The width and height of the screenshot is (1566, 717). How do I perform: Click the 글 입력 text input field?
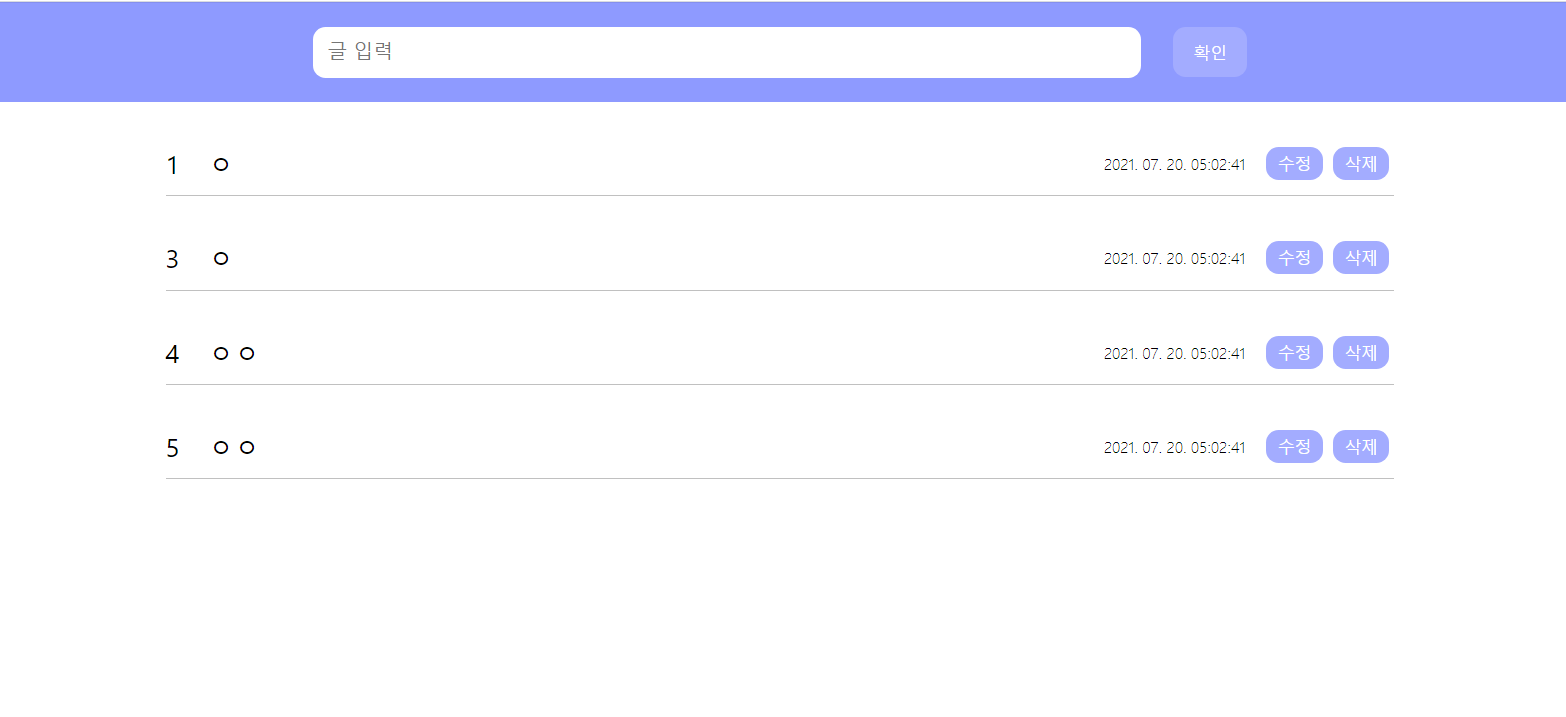[727, 52]
